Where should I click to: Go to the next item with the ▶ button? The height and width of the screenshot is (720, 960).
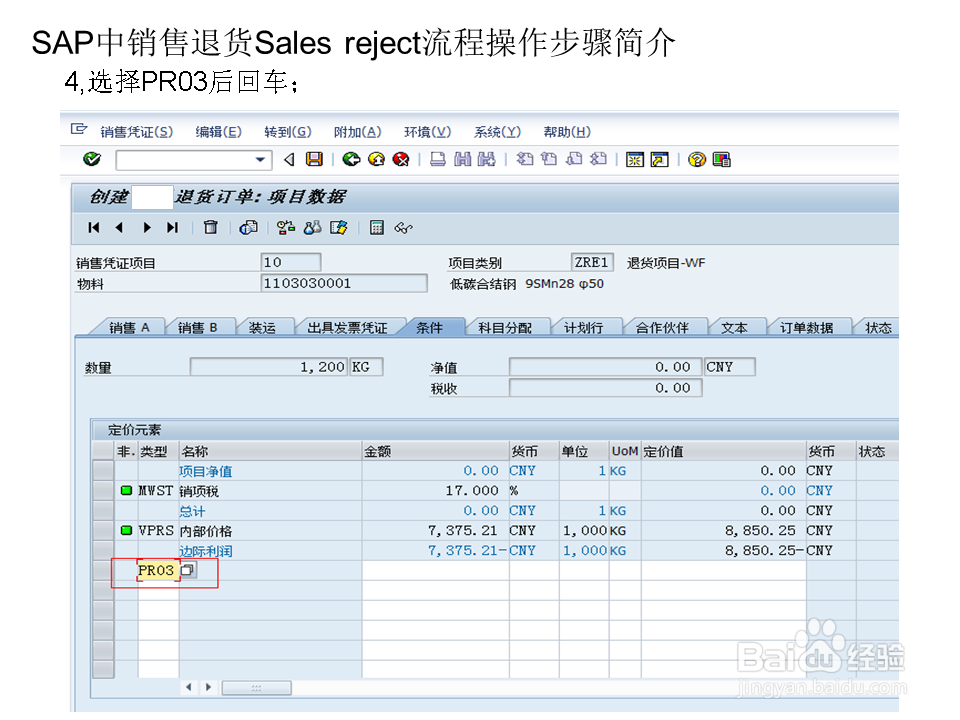(146, 228)
